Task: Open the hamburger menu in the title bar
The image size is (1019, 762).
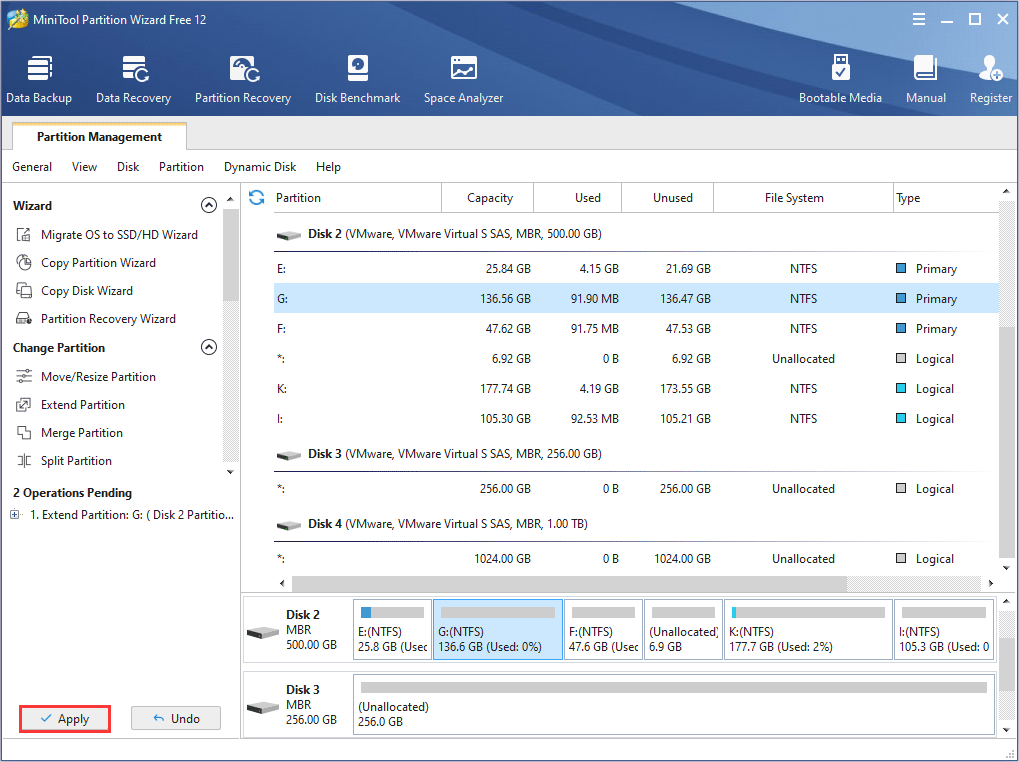Action: [x=919, y=19]
